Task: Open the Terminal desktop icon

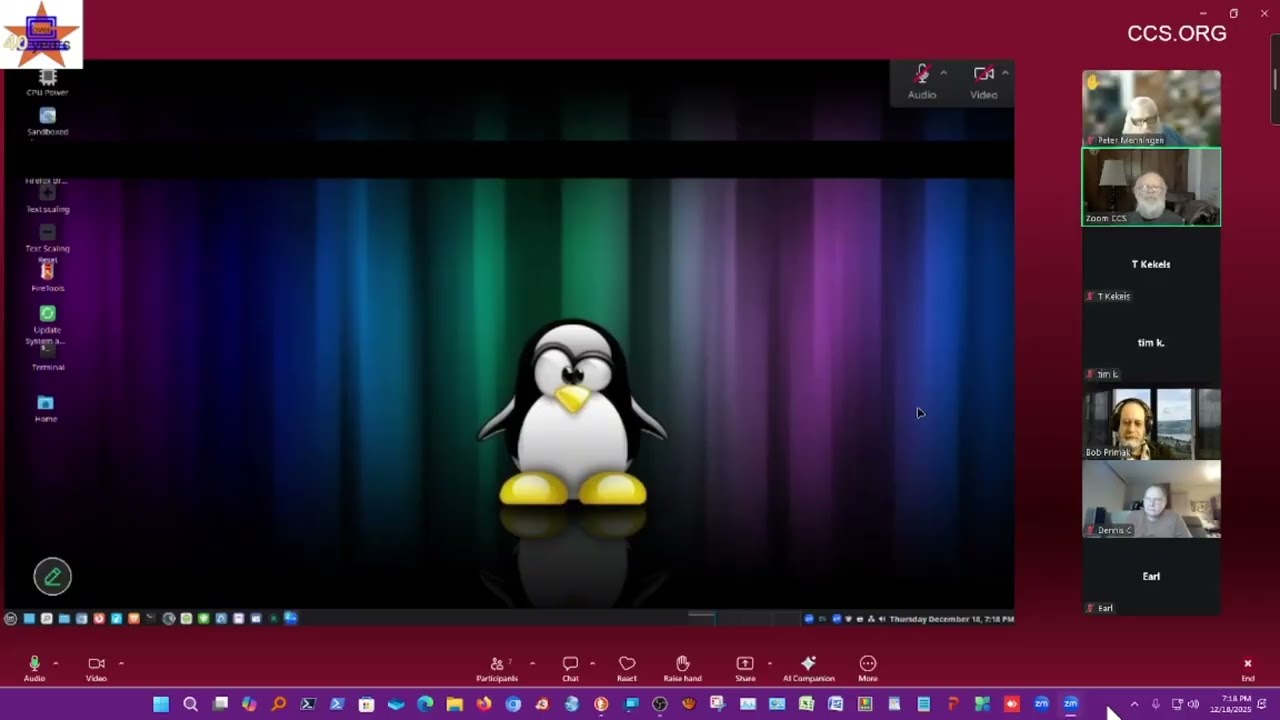Action: pos(47,359)
